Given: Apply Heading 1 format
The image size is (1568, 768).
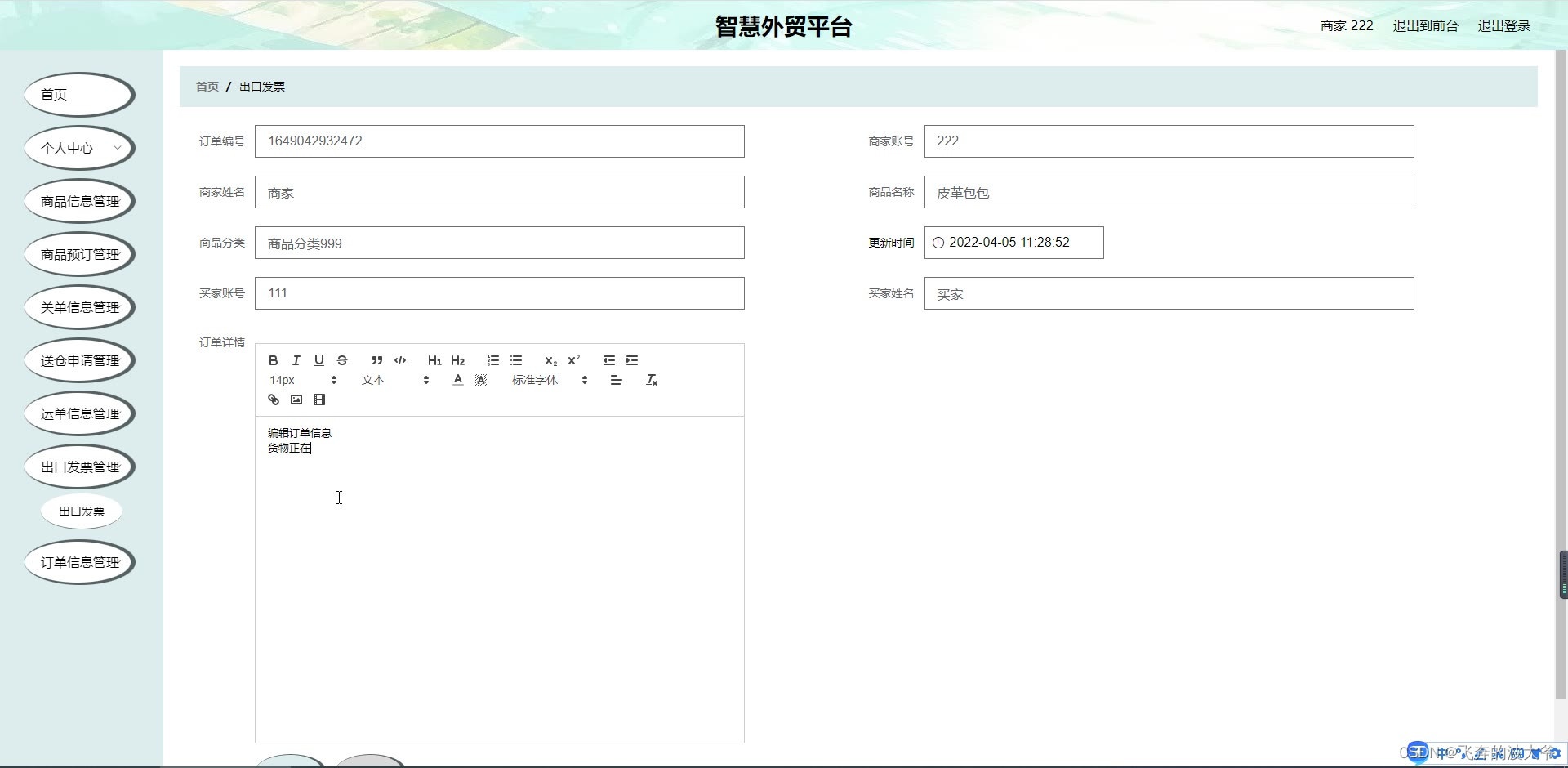Looking at the screenshot, I should 434,360.
